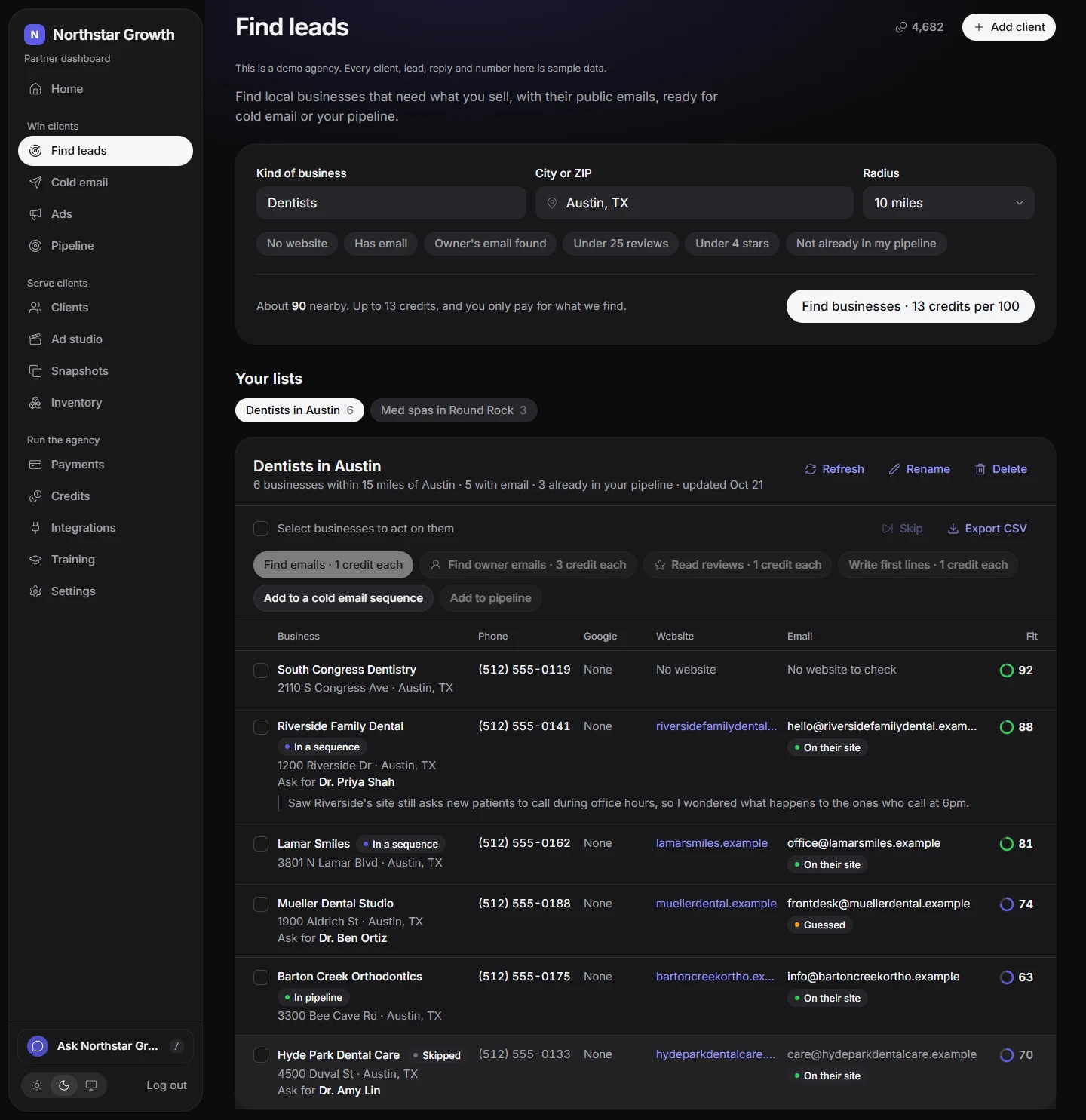This screenshot has height=1120, width=1086.
Task: Add selection to a cold email sequence
Action: pyautogui.click(x=343, y=598)
